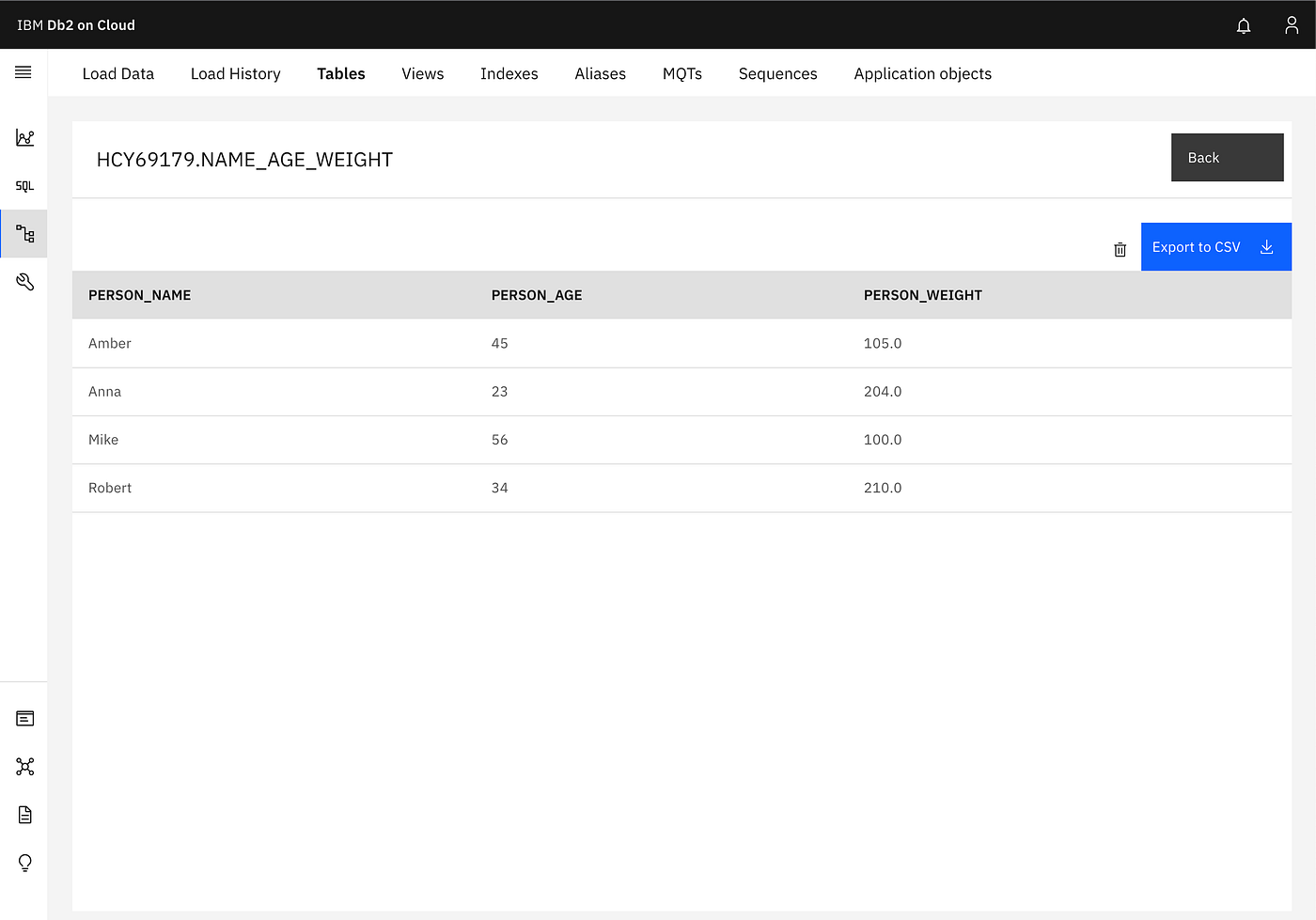Click the notifications bell icon
The image size is (1316, 920).
click(1244, 25)
